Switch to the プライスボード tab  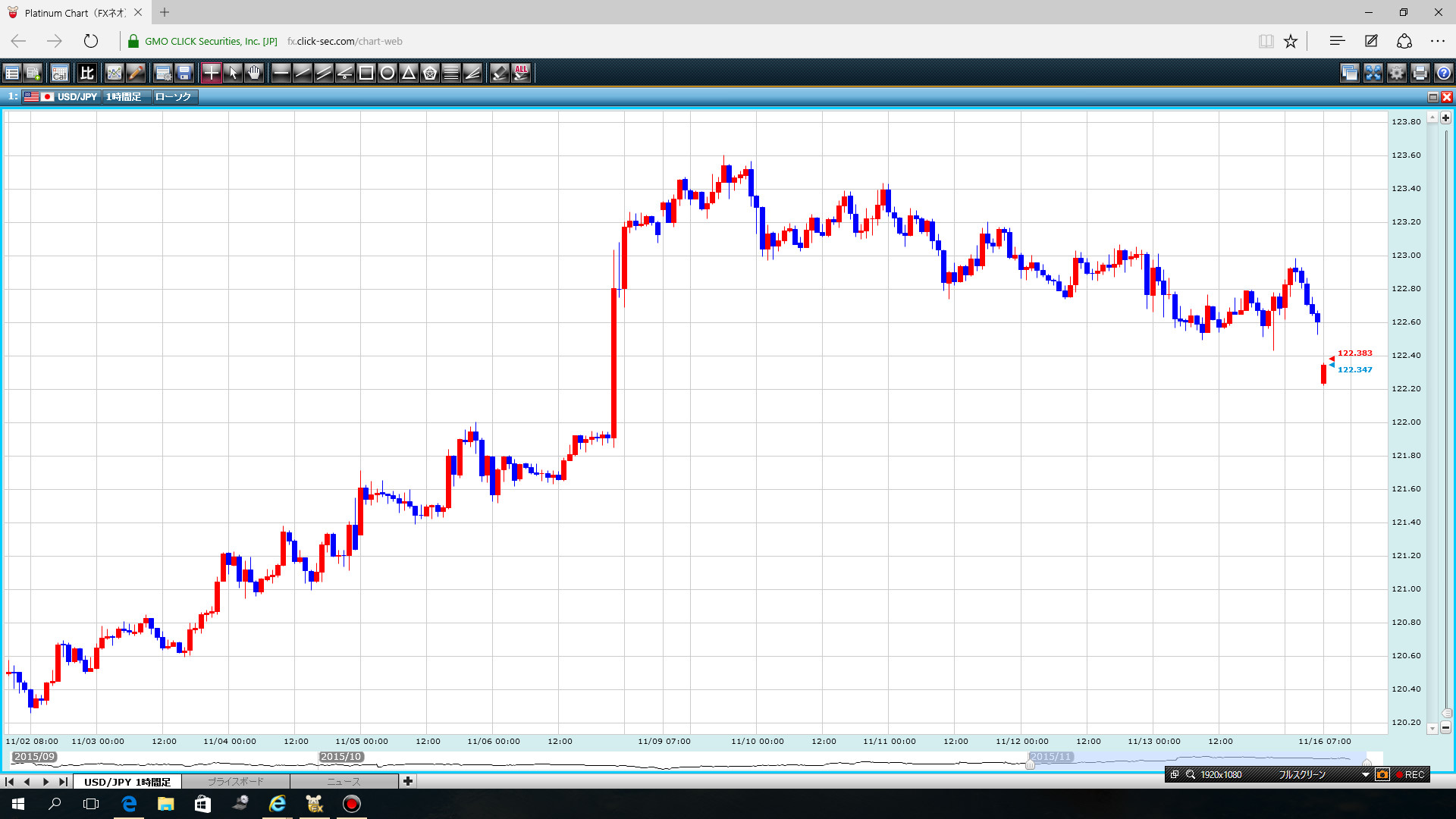(x=235, y=781)
